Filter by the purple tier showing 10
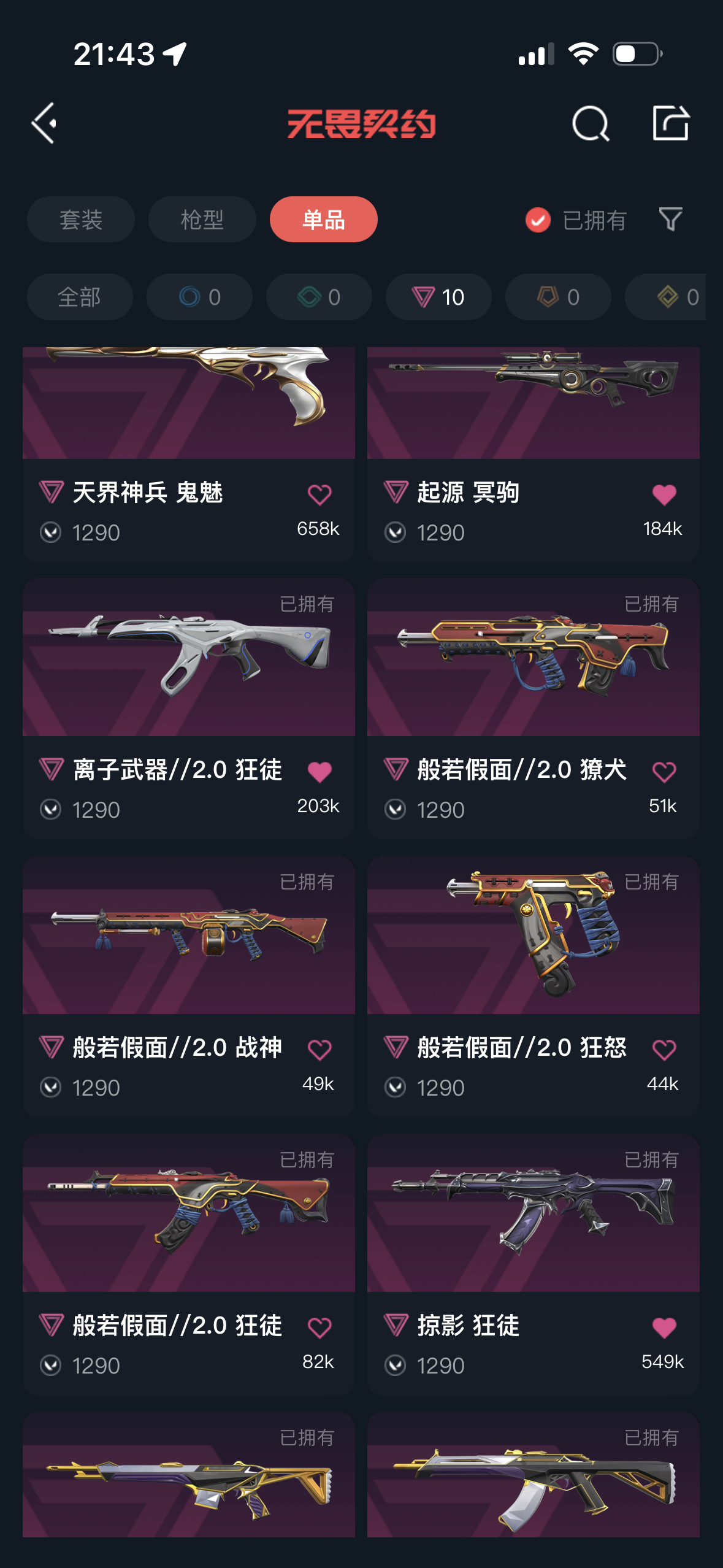This screenshot has height=1568, width=723. pos(438,297)
